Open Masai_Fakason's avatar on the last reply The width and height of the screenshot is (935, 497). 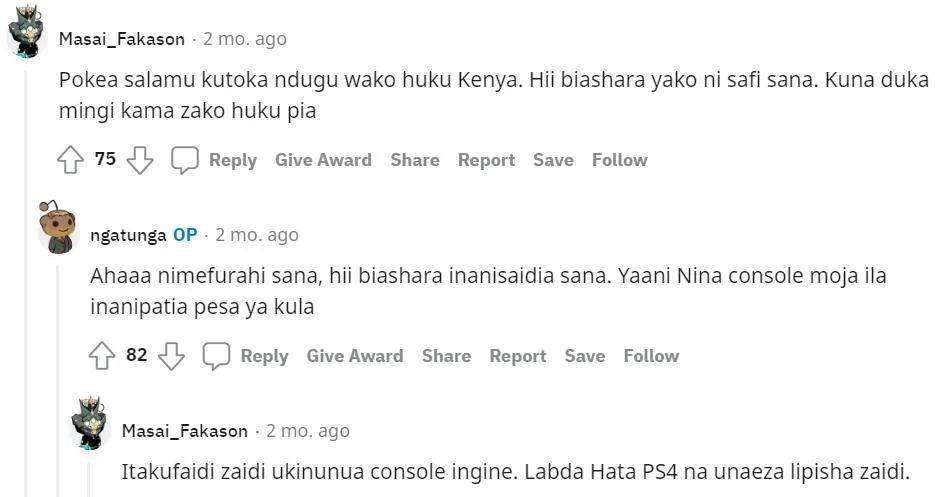[x=90, y=423]
